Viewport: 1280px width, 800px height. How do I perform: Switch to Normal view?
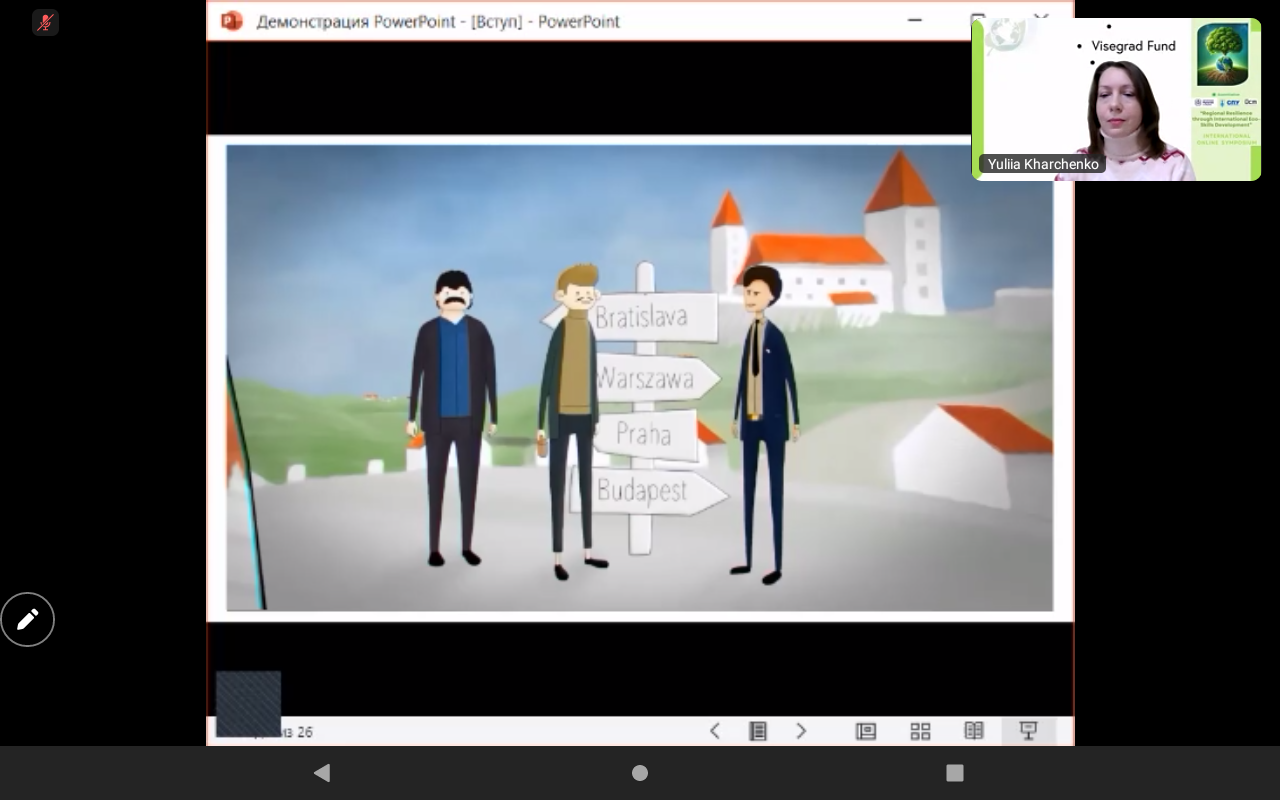(866, 731)
